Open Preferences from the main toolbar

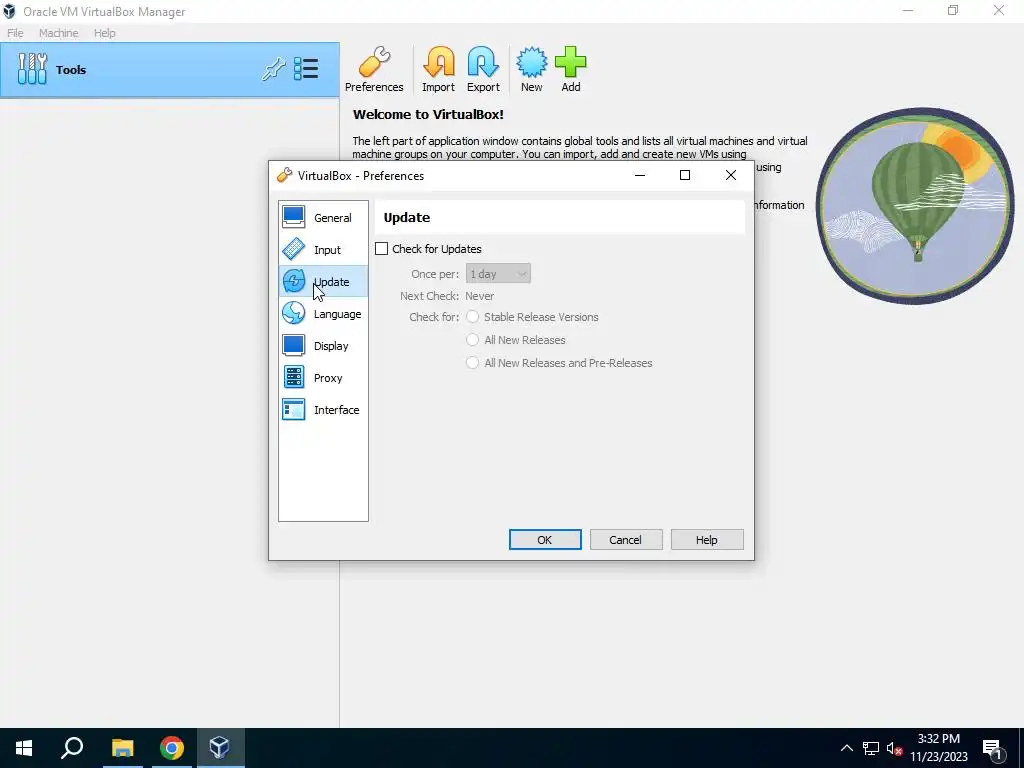[x=374, y=69]
